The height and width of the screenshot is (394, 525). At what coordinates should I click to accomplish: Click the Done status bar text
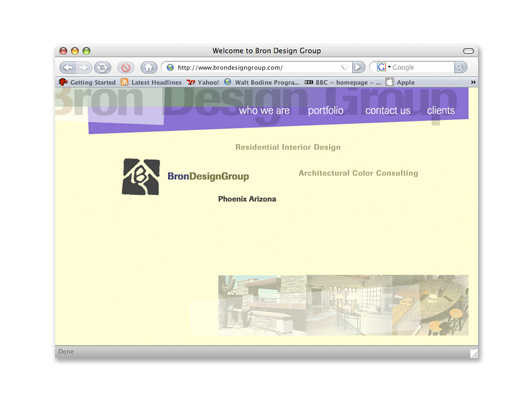point(66,351)
